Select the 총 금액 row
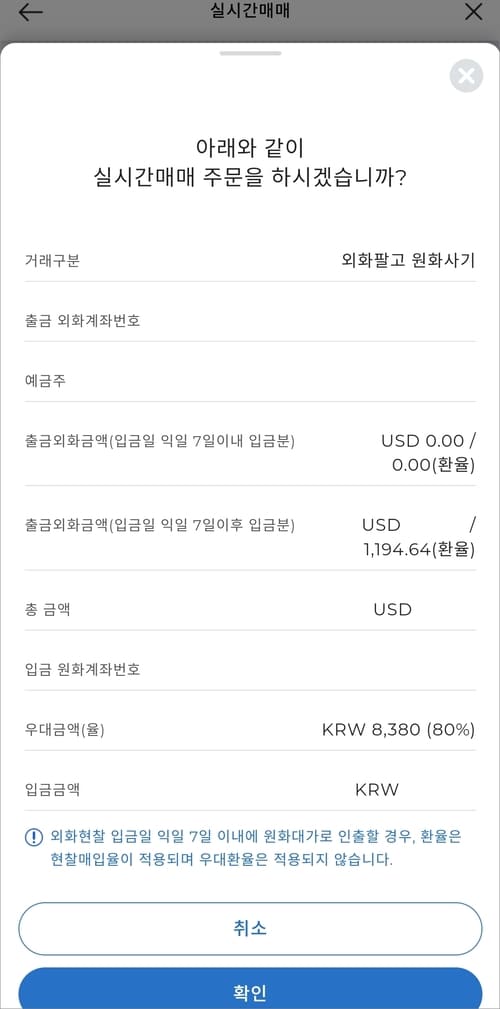This screenshot has width=500, height=1009. point(250,609)
